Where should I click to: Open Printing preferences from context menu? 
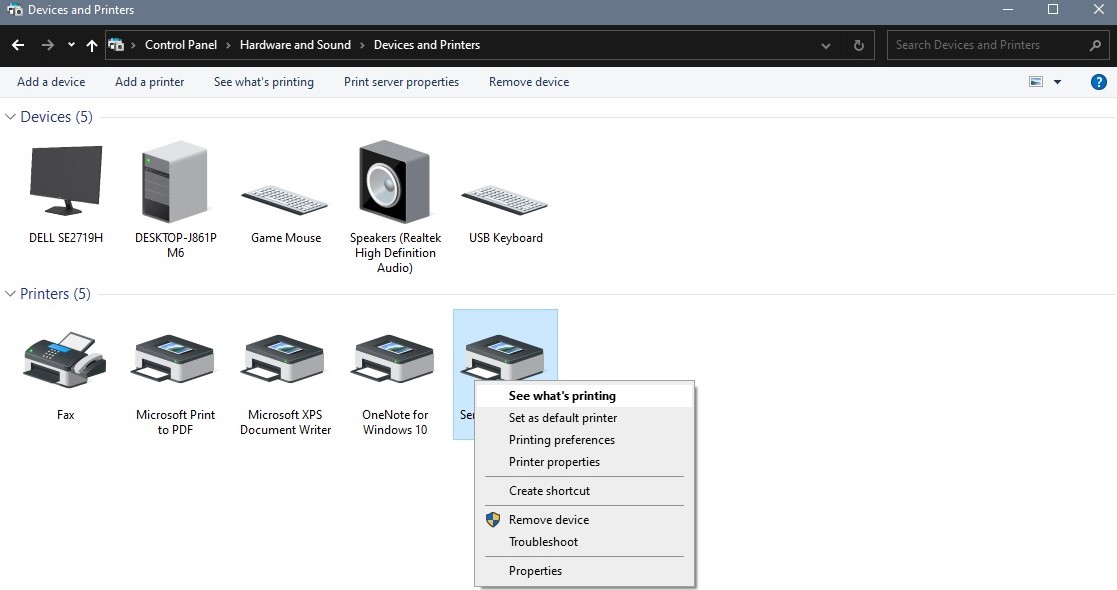point(561,440)
